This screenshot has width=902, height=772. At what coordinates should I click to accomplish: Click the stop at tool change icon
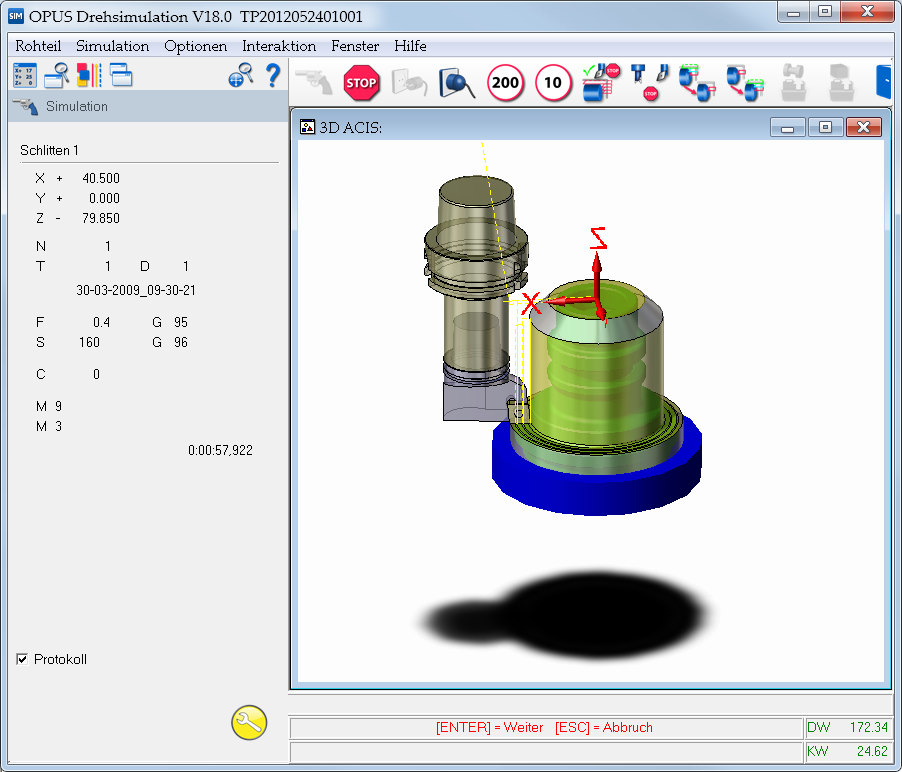(649, 83)
